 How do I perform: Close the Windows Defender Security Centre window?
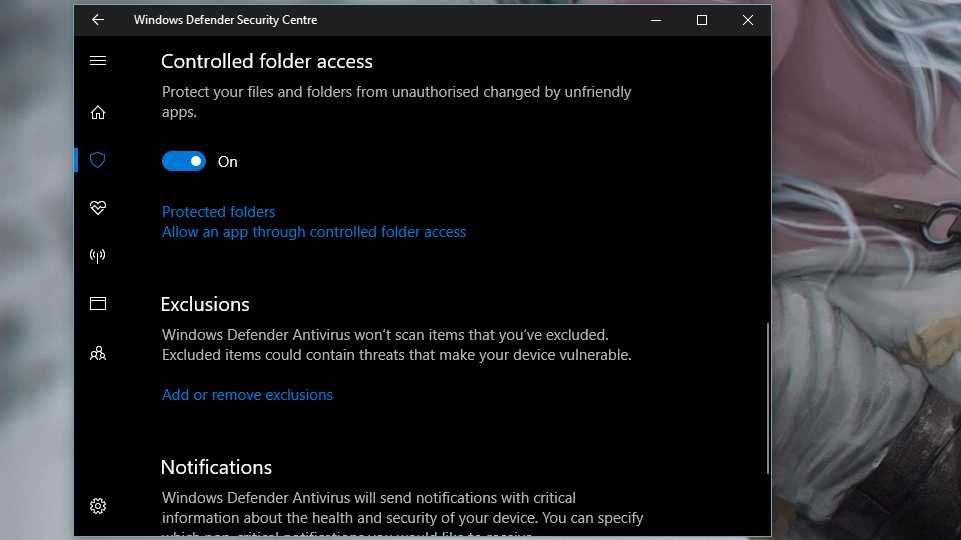[x=748, y=20]
